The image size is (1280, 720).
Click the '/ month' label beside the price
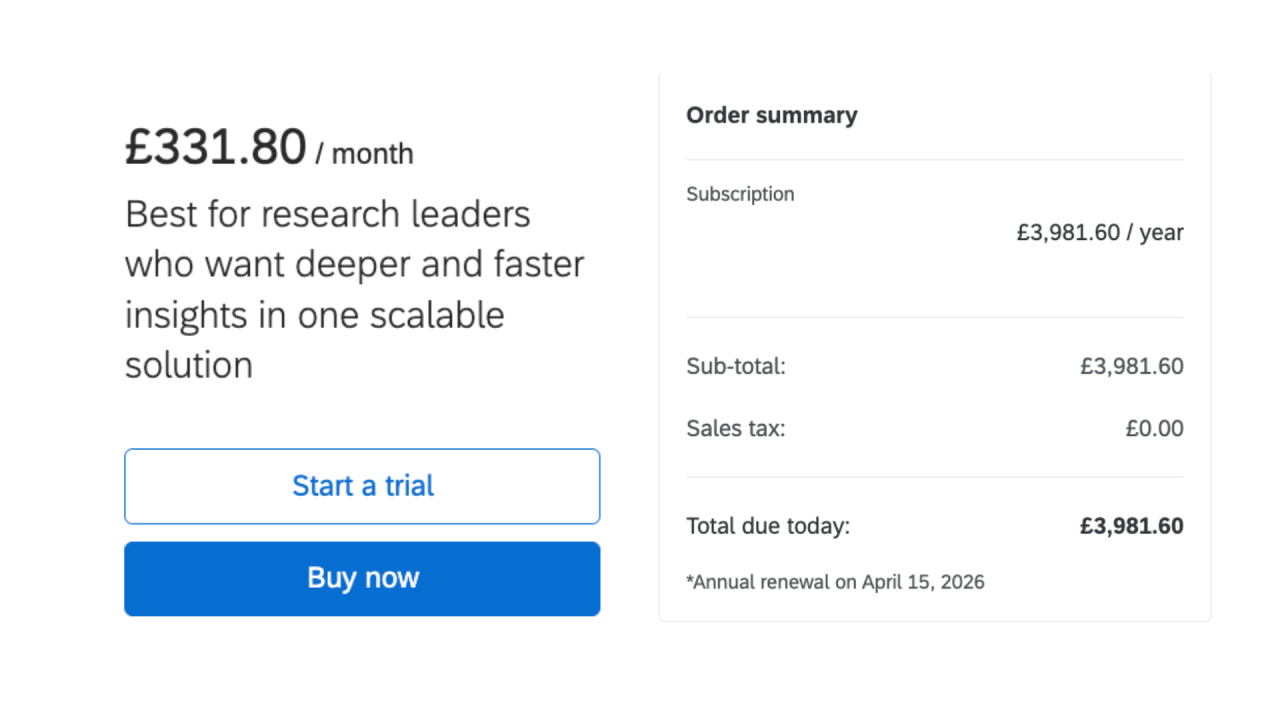[364, 154]
